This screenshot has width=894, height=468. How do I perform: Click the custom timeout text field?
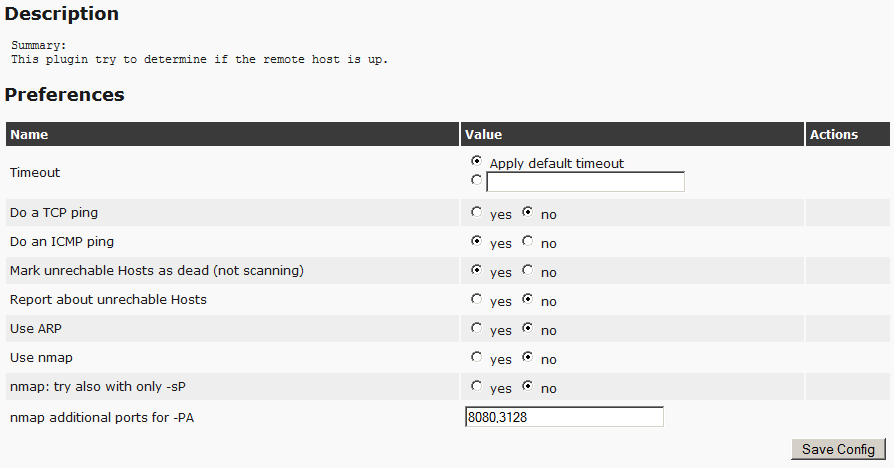[x=585, y=182]
